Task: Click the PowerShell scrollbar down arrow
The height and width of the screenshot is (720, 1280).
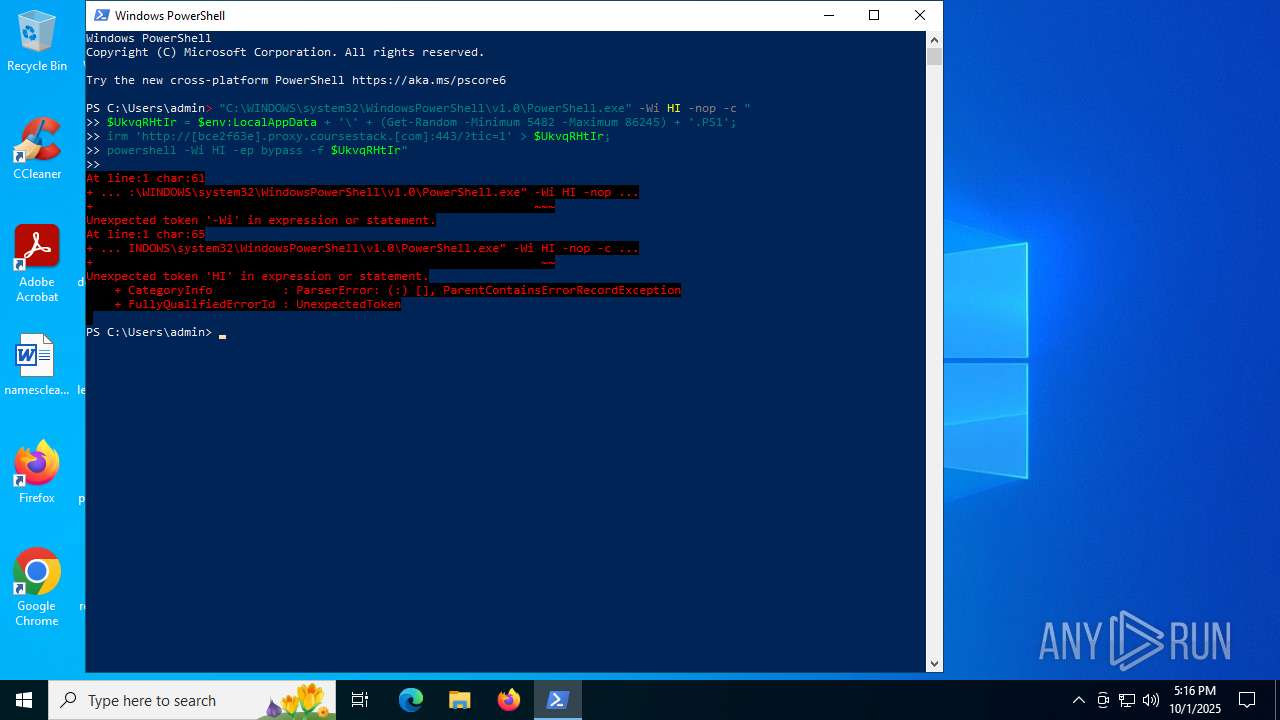Action: coord(934,663)
